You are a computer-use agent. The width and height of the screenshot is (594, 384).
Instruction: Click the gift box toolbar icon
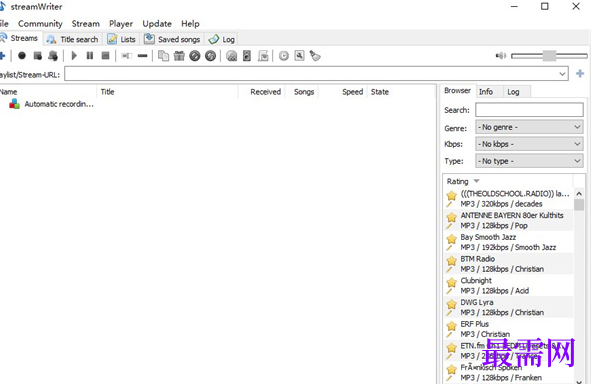179,56
